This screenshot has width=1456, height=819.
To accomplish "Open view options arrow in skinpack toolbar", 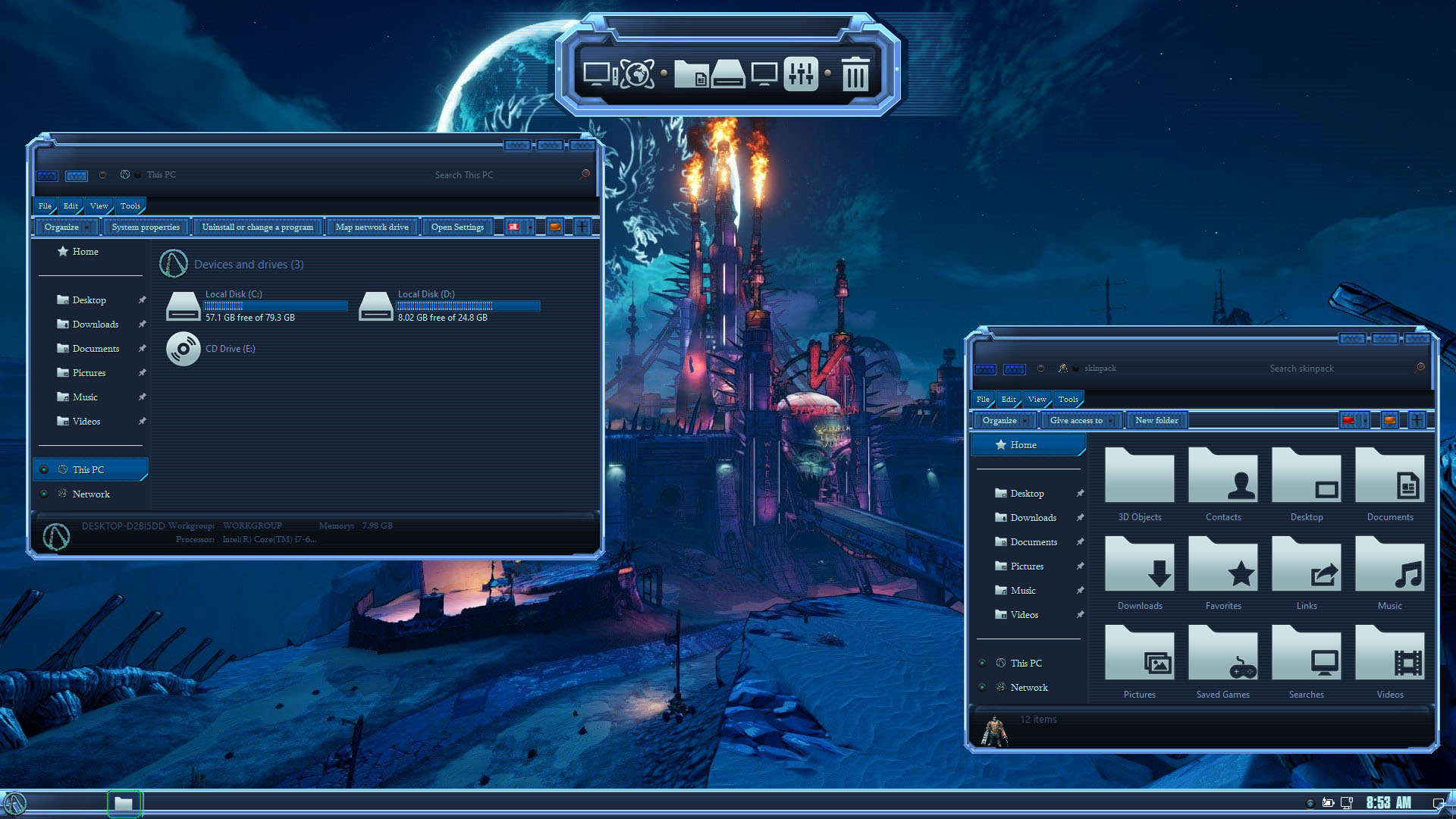I will [x=1365, y=420].
